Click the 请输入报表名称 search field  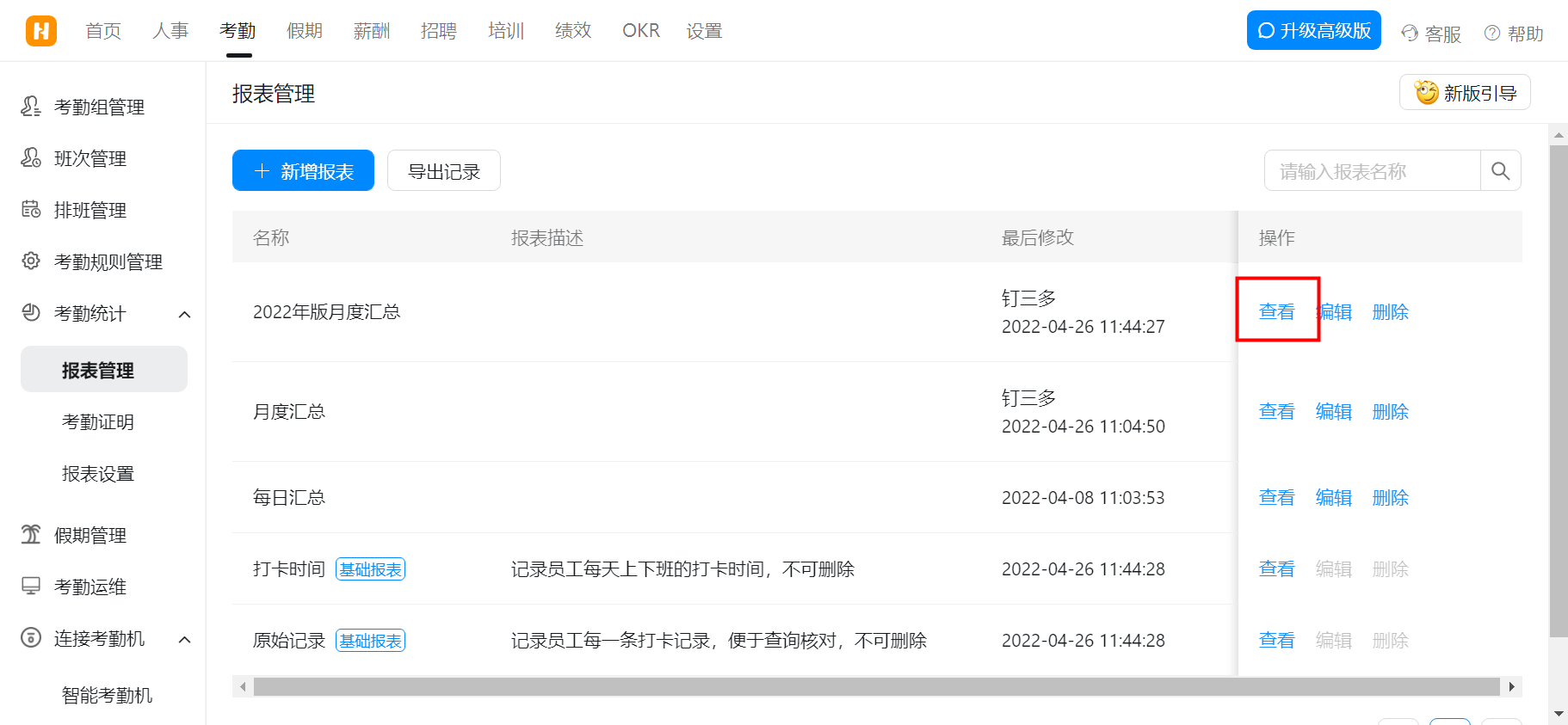1372,171
